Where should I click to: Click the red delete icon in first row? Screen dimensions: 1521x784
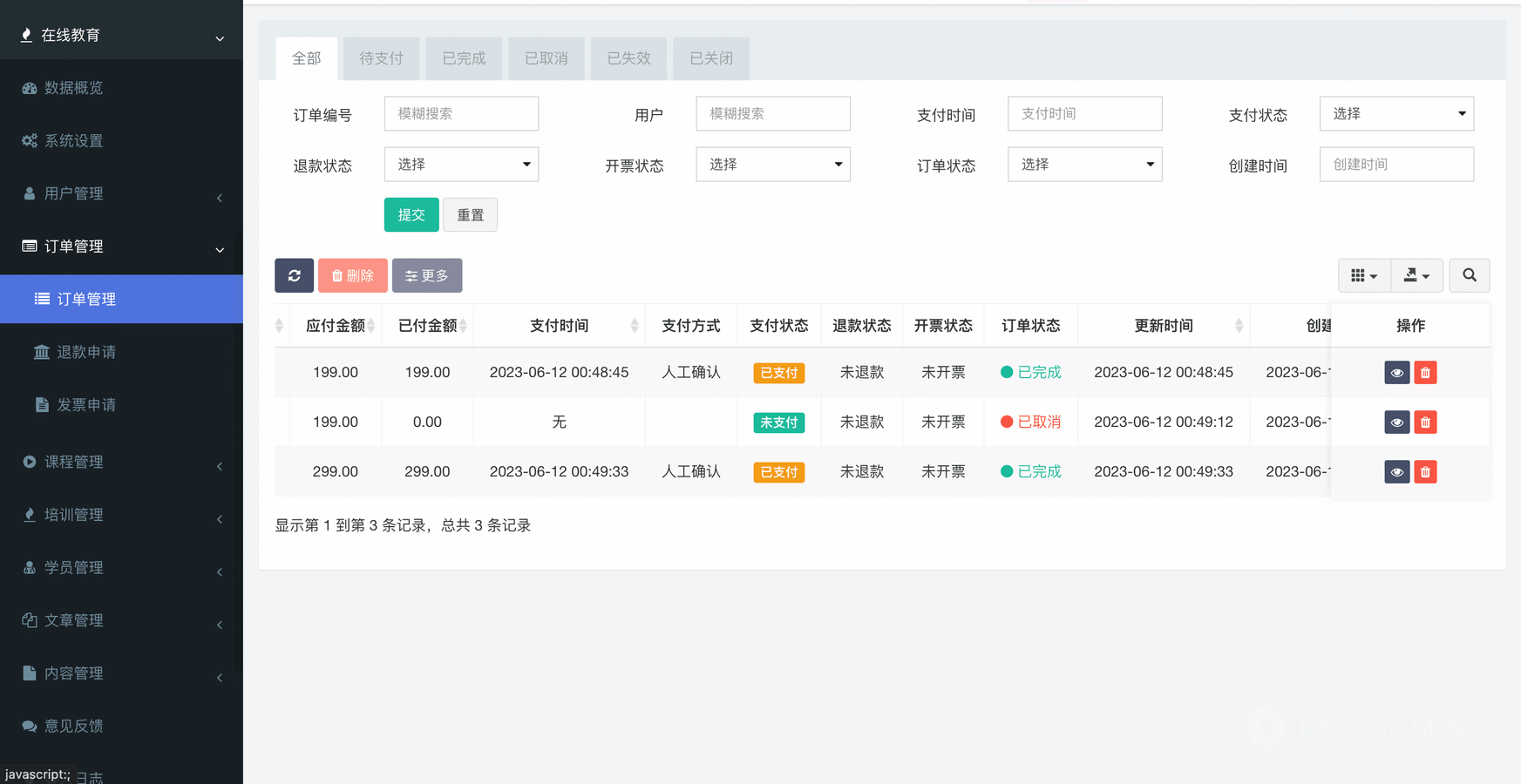(1425, 373)
